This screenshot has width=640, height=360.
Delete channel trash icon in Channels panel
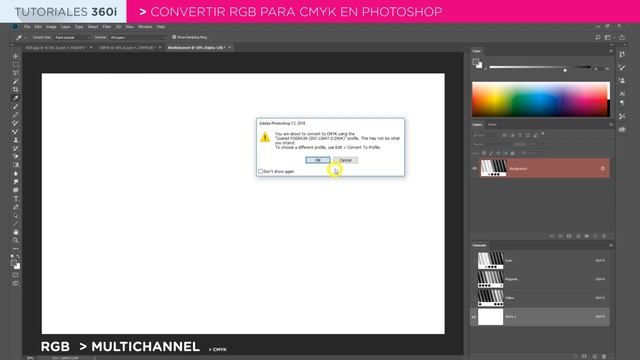(x=604, y=356)
